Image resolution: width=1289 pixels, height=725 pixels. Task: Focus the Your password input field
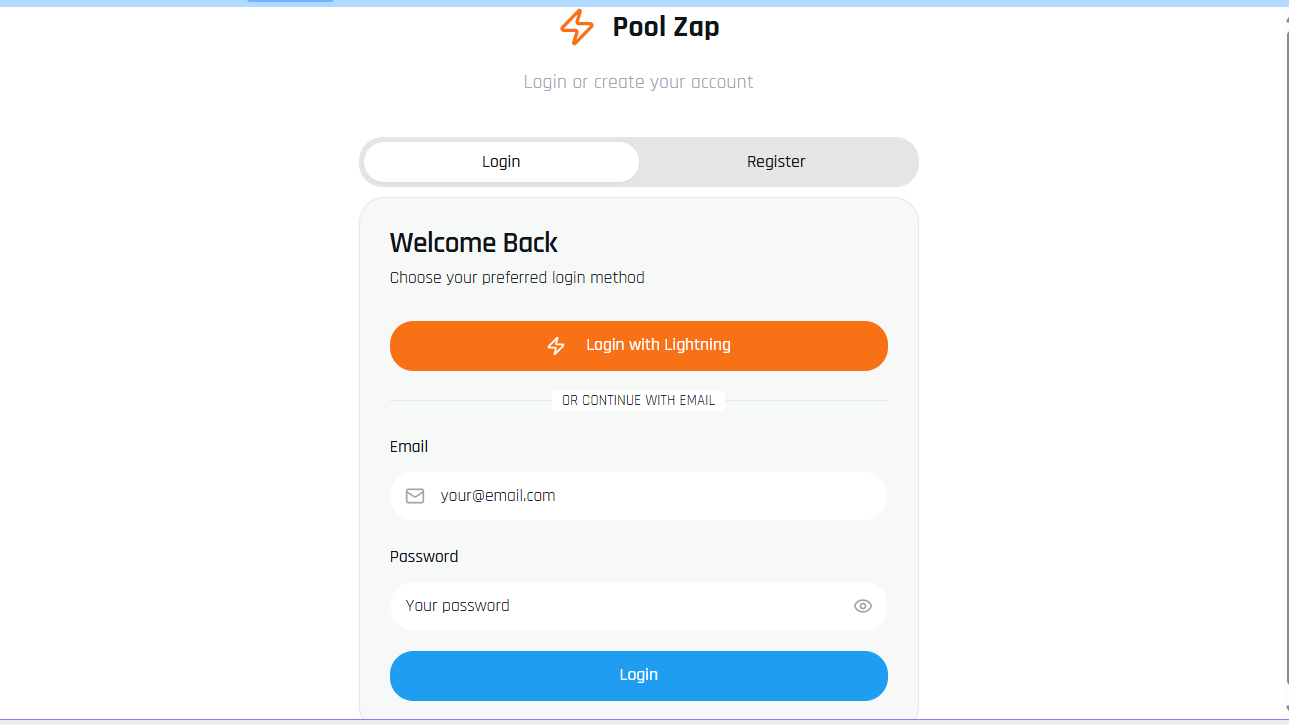639,606
